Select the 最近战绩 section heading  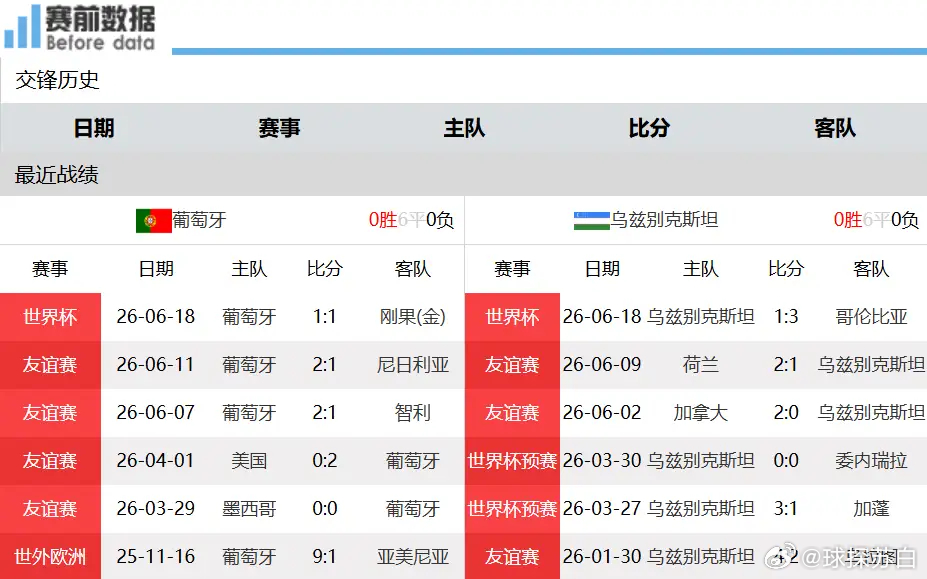click(57, 175)
